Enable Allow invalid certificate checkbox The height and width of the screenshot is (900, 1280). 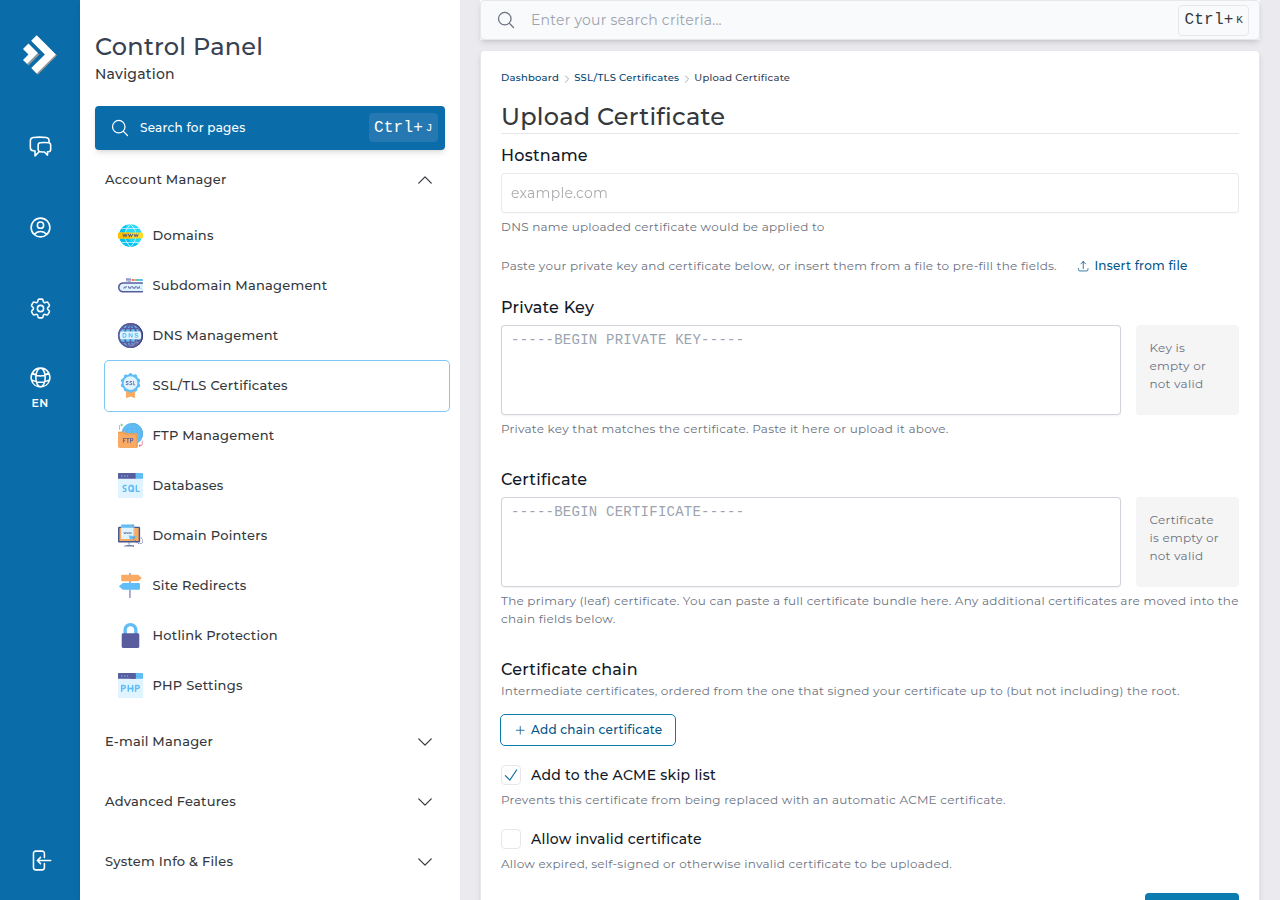(511, 839)
